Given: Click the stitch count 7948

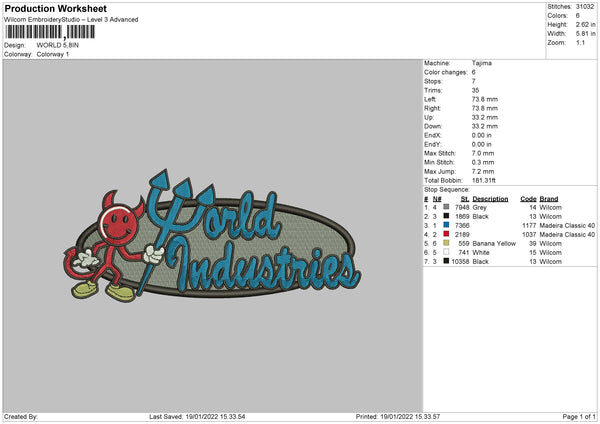Looking at the screenshot, I should point(462,207).
